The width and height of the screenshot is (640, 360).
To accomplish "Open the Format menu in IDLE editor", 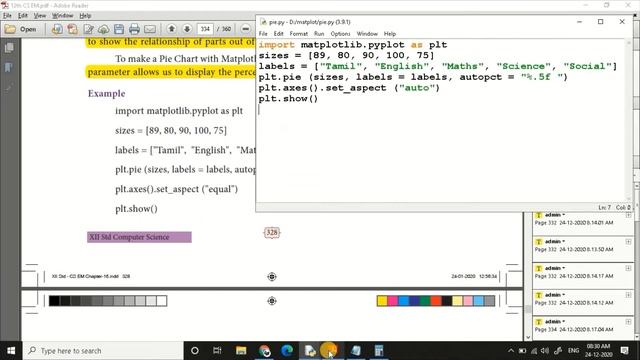I will 299,33.
